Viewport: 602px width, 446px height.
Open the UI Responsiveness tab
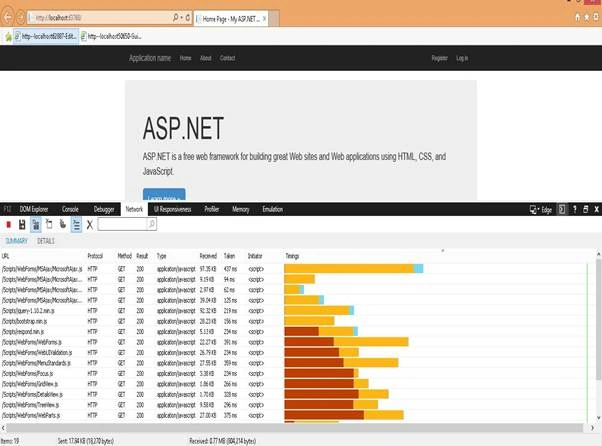click(x=172, y=209)
